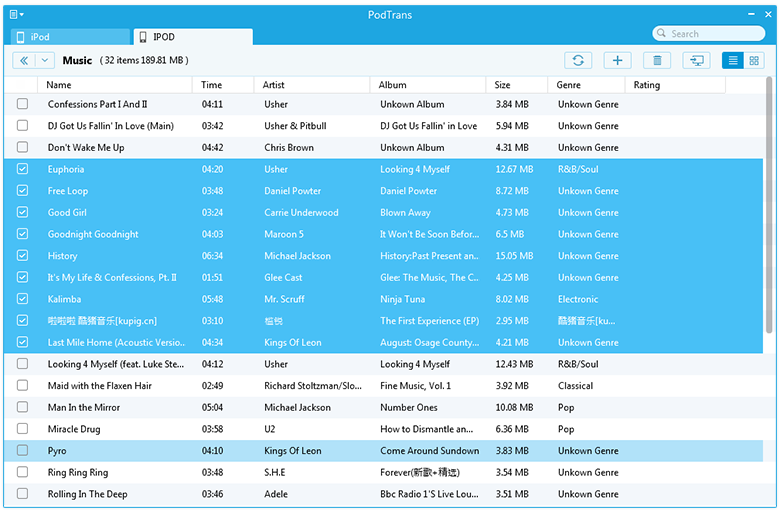Image resolution: width=780 pixels, height=512 pixels.
Task: Open the app menu icon in title bar
Action: [x=16, y=14]
